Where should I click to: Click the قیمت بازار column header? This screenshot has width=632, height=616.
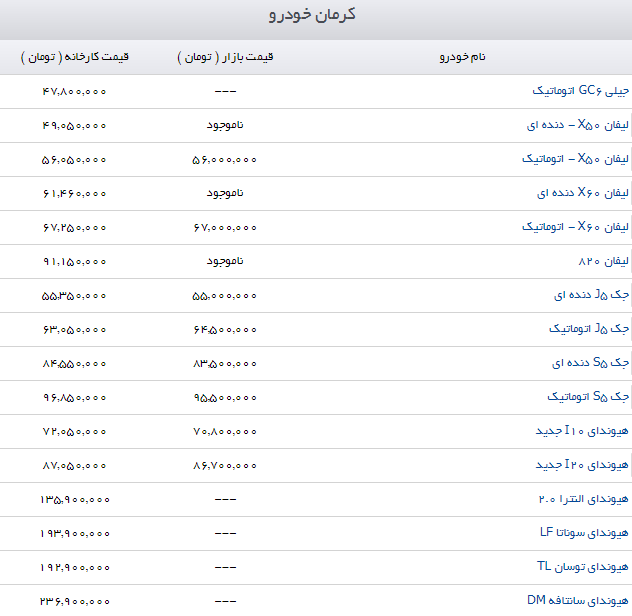click(225, 57)
